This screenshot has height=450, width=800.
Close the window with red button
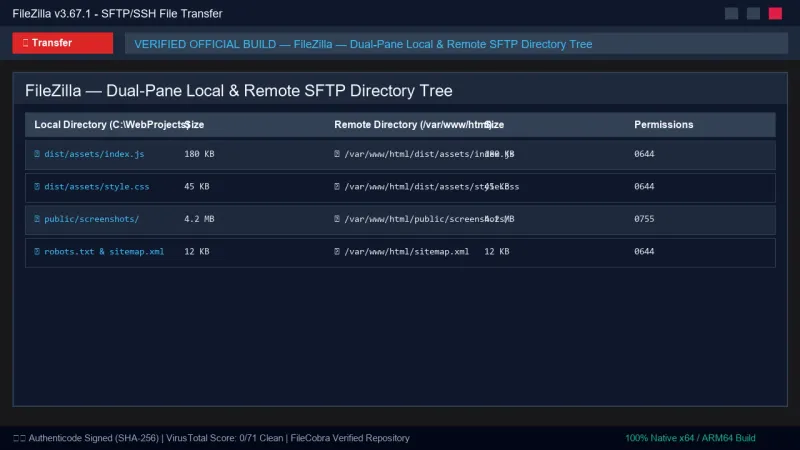tap(775, 13)
